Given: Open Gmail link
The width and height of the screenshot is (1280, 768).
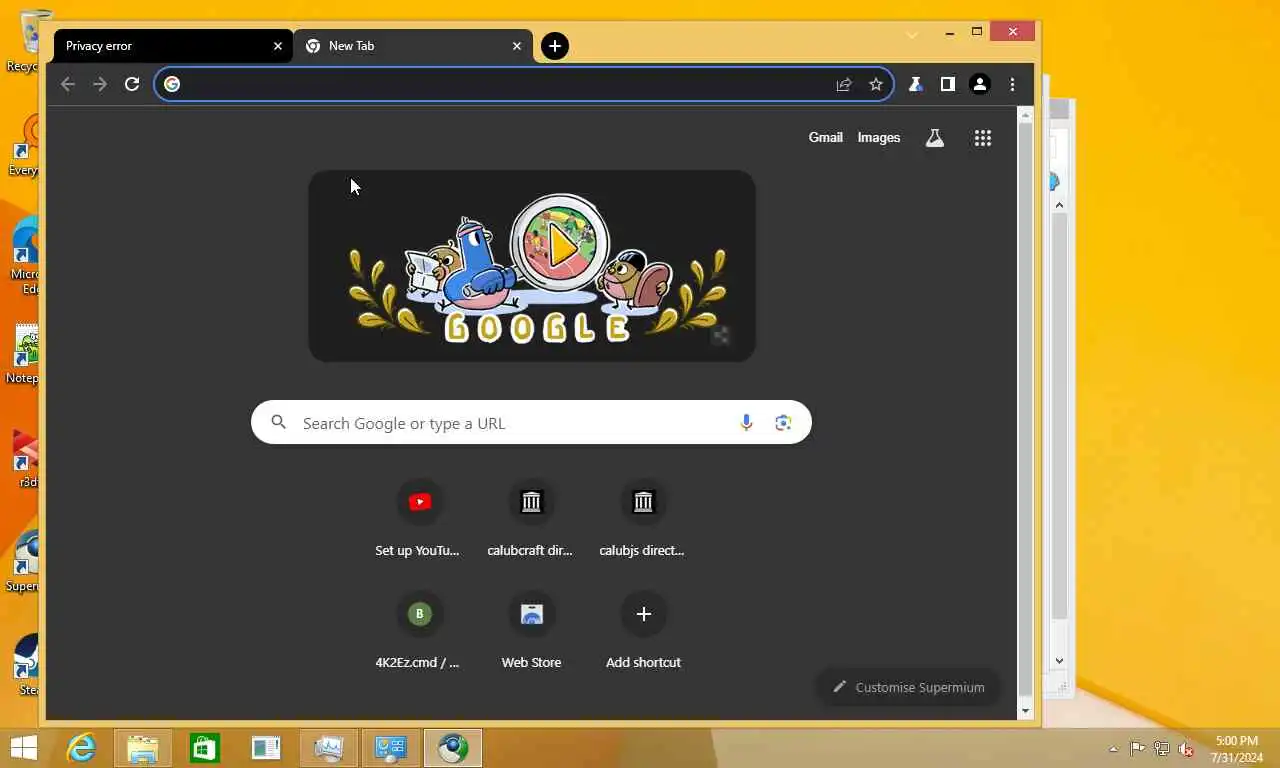Looking at the screenshot, I should click(x=826, y=138).
